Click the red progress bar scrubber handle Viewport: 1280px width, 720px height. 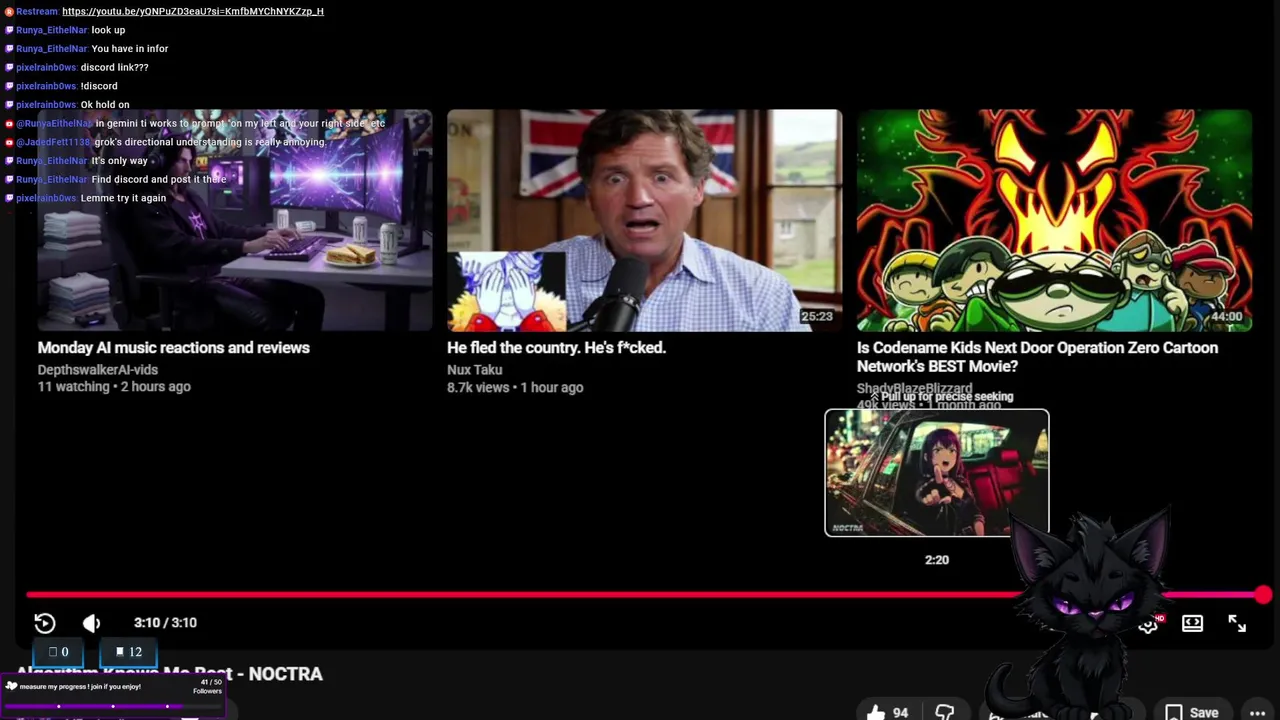pos(1264,595)
